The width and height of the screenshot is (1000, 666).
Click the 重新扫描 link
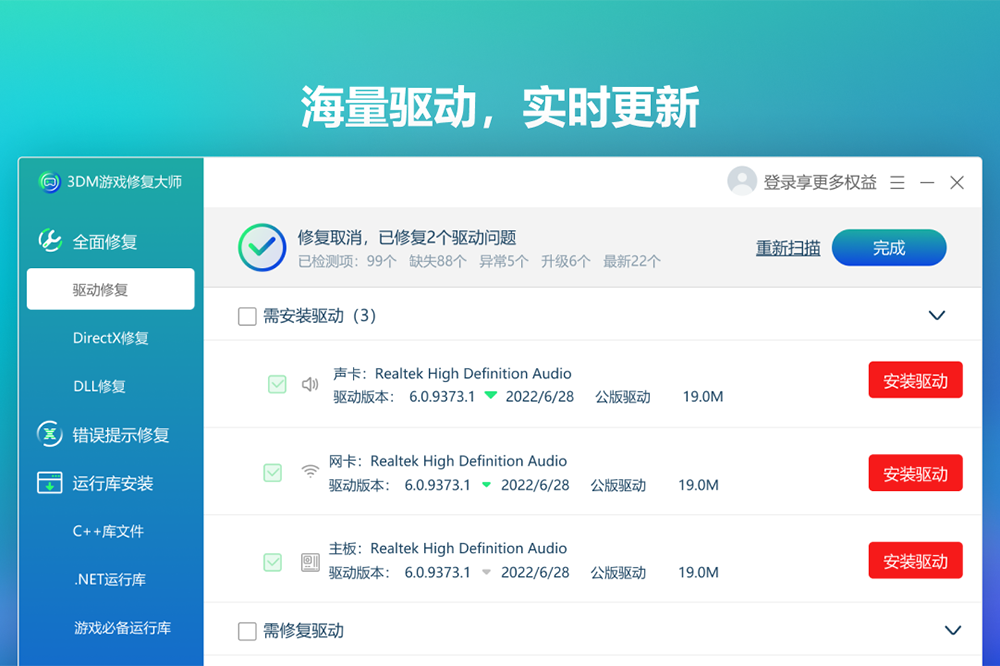click(x=788, y=248)
